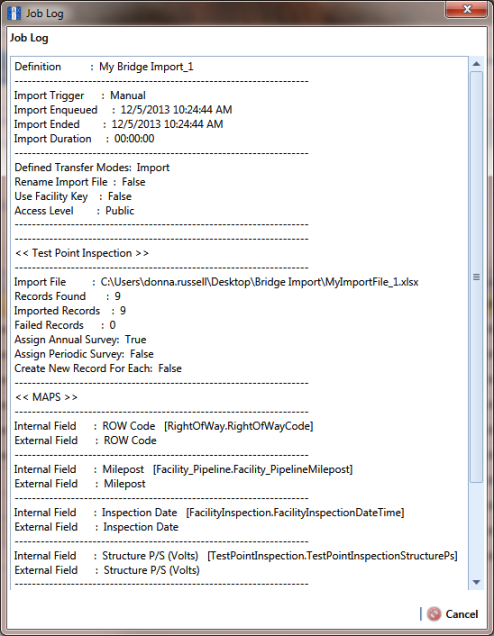The image size is (494, 636).
Task: Click the Internal Field ROW Code line
Action: (164, 426)
